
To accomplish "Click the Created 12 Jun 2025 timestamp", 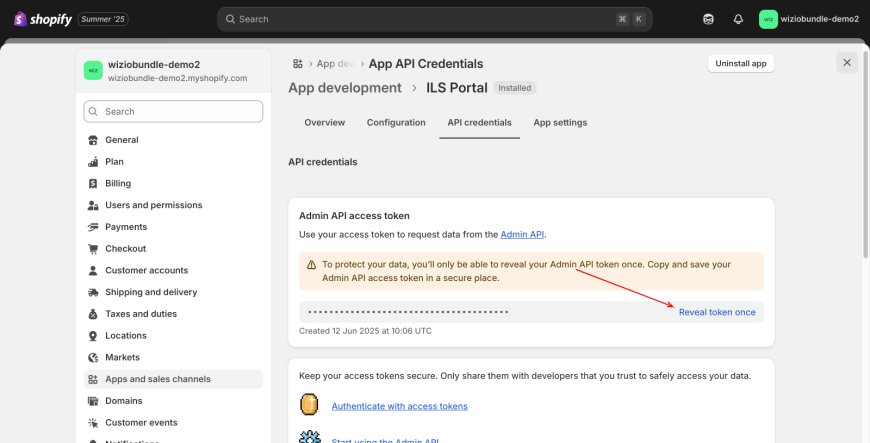I will click(365, 331).
